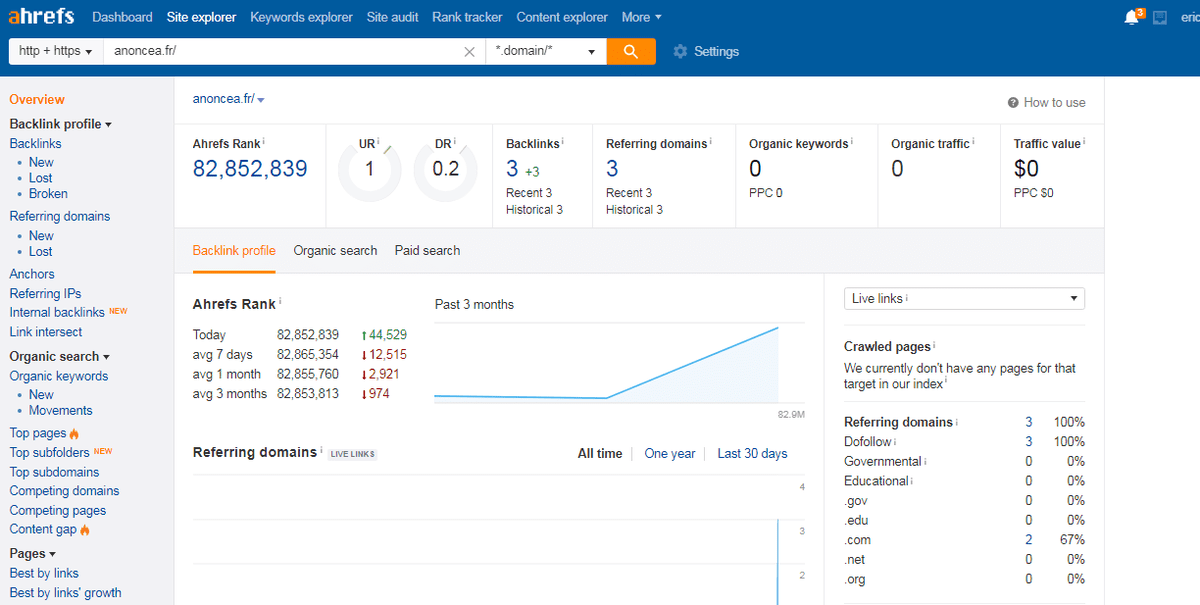Open Internal backlinks in the sidebar
1200x605 pixels.
[x=57, y=313]
